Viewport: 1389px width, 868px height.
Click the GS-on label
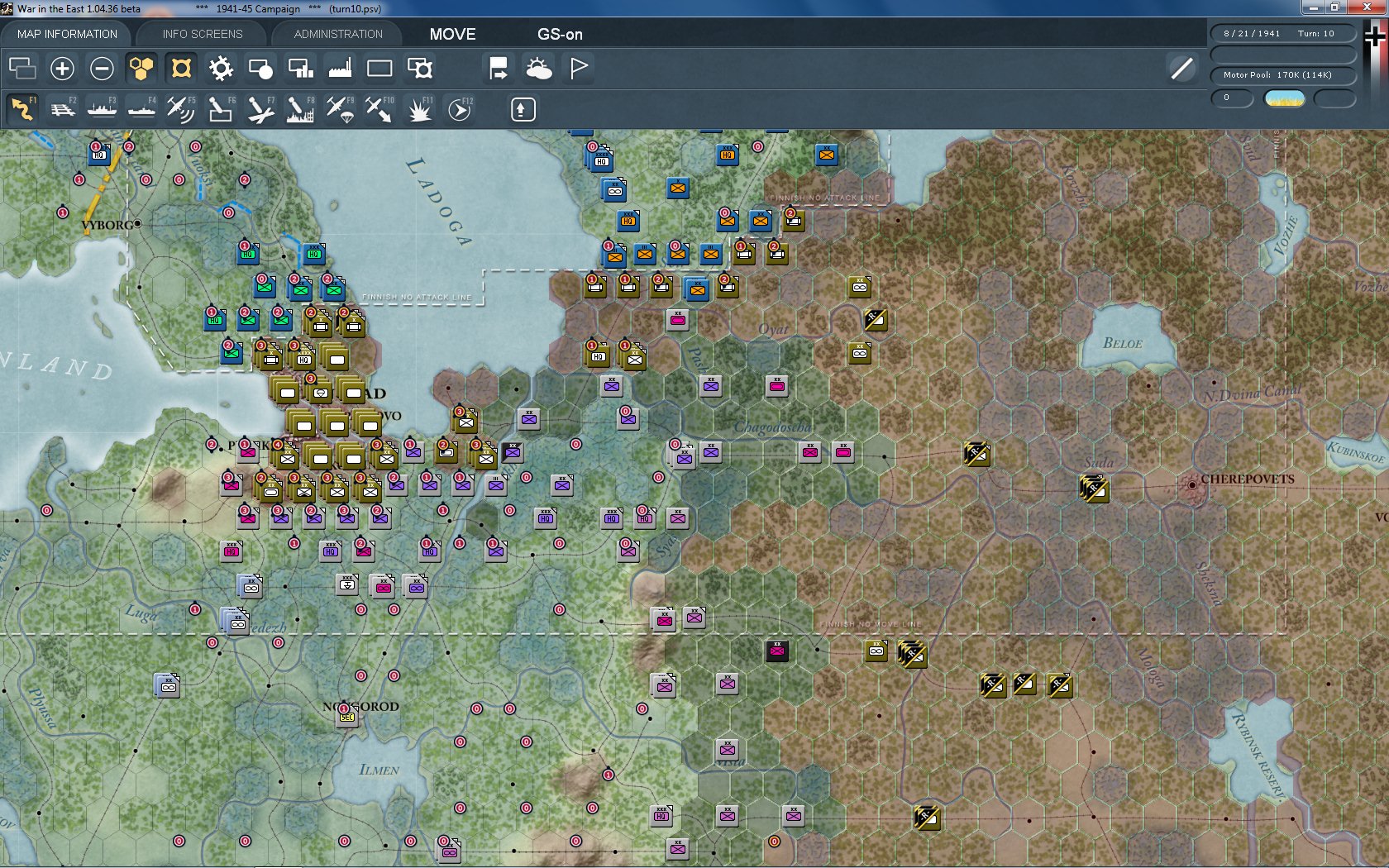pos(560,34)
